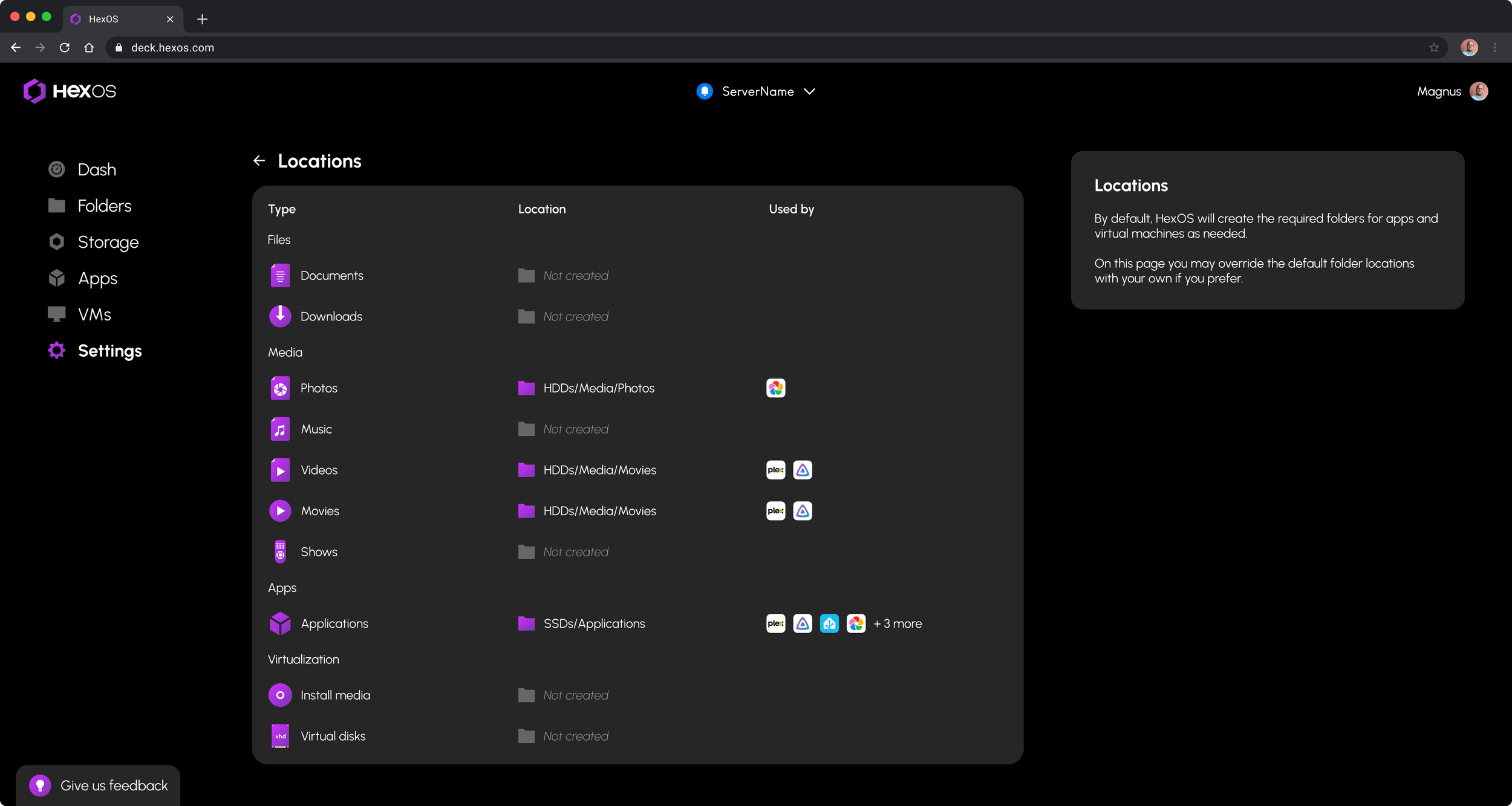
Task: Open the Magnus profile avatar menu
Action: pyautogui.click(x=1479, y=91)
